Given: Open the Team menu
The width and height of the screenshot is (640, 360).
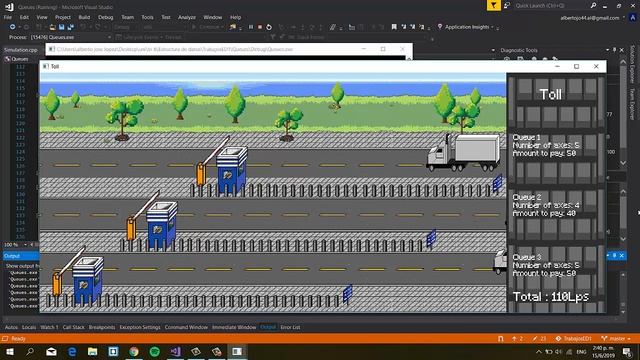Looking at the screenshot, I should coord(127,18).
